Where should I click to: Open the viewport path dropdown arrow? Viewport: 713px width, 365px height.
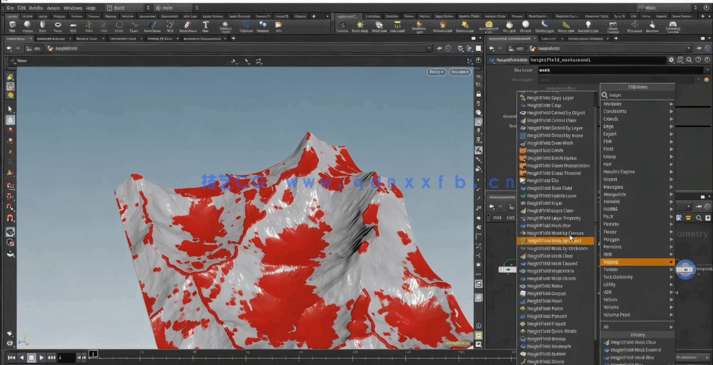[429, 48]
